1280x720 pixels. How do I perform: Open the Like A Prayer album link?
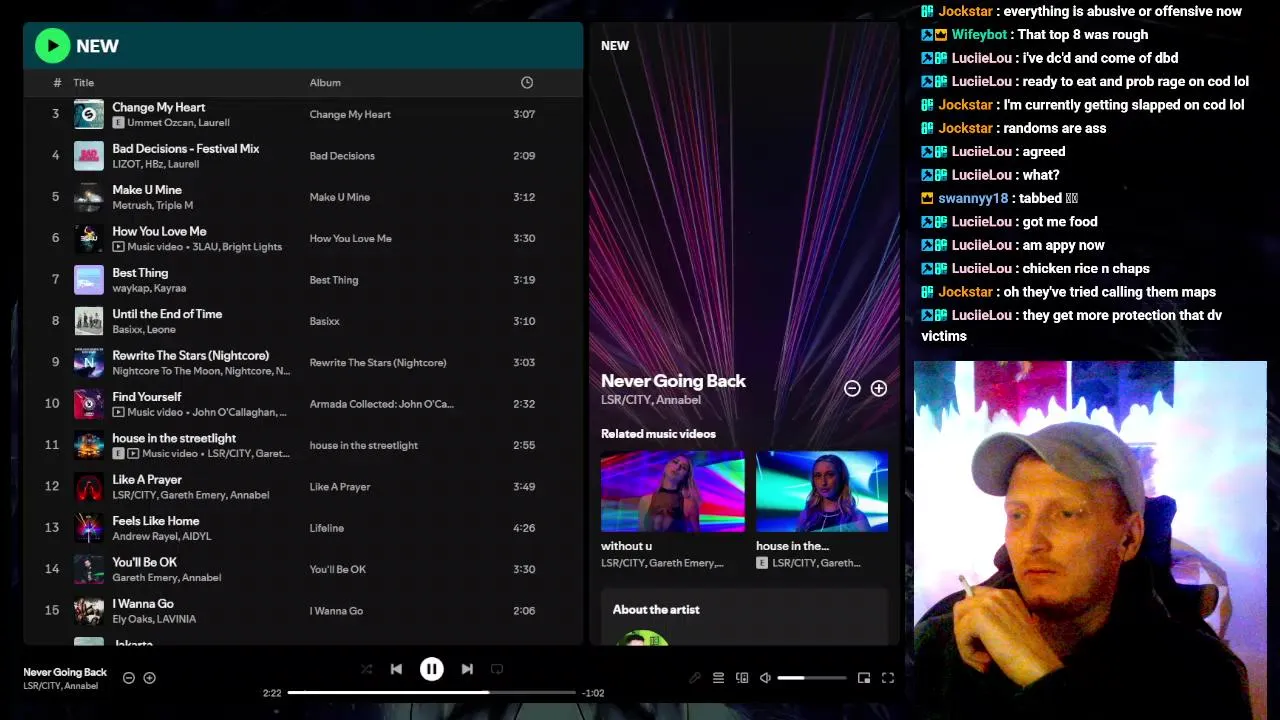(x=340, y=487)
